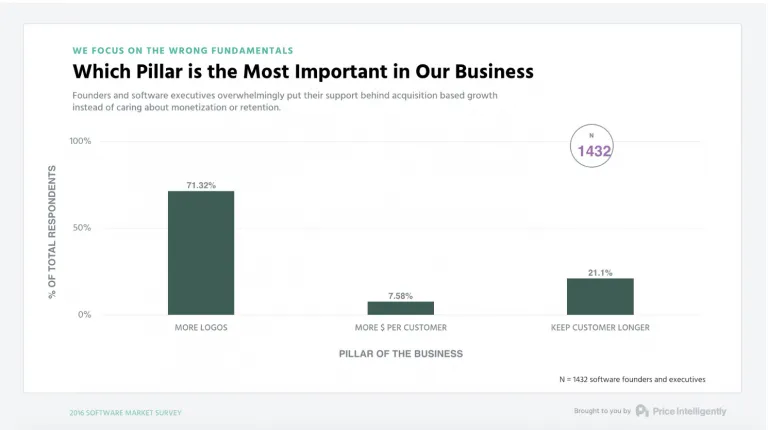The image size is (768, 430).
Task: Click the 71.32% data label
Action: 201,185
